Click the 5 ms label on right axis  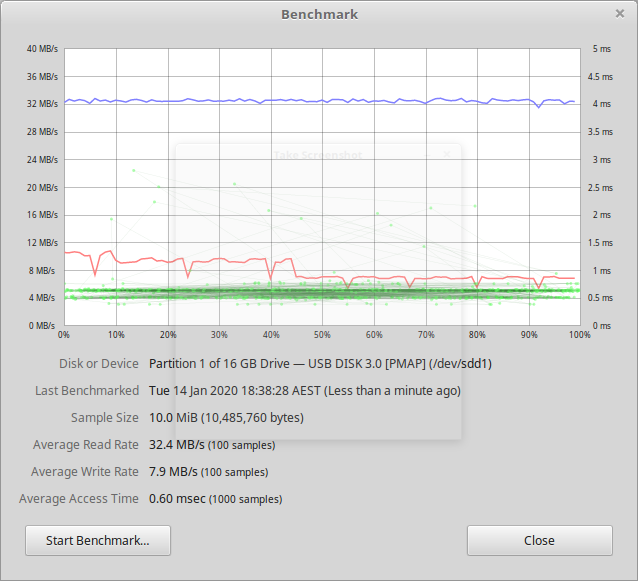pyautogui.click(x=601, y=49)
